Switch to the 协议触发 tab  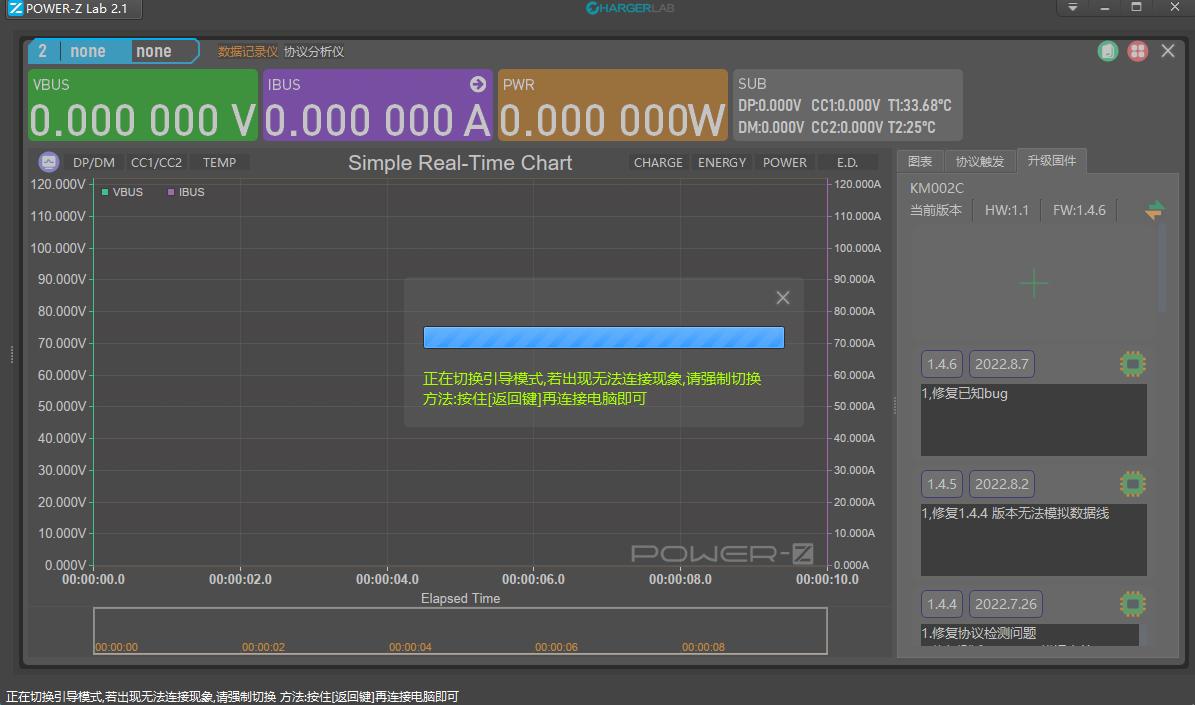click(979, 161)
